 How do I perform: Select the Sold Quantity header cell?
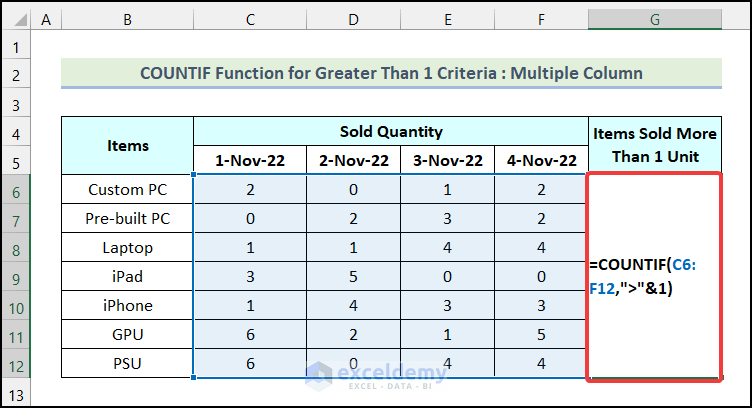tap(390, 131)
